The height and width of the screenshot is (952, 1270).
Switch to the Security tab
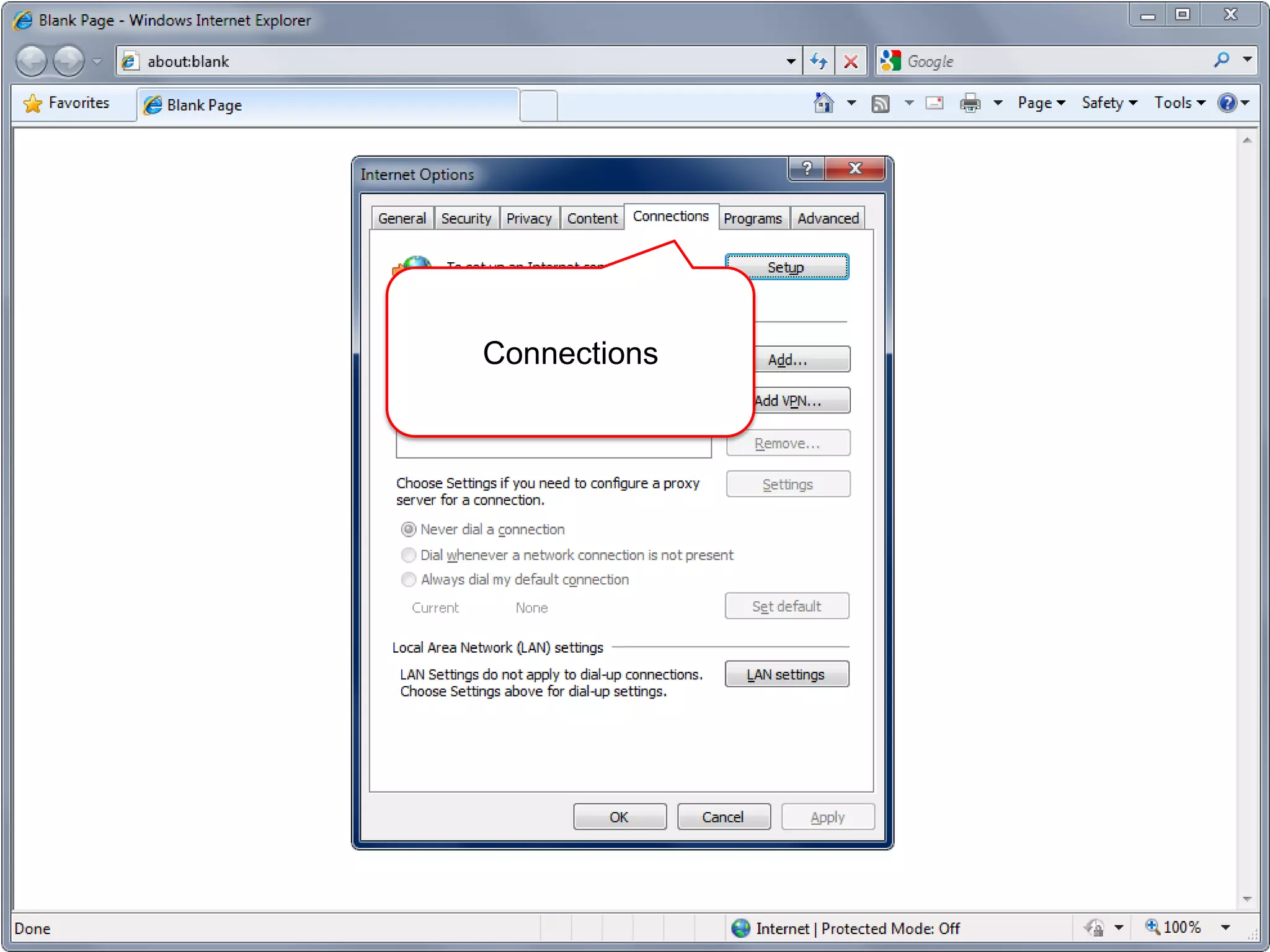pyautogui.click(x=466, y=218)
